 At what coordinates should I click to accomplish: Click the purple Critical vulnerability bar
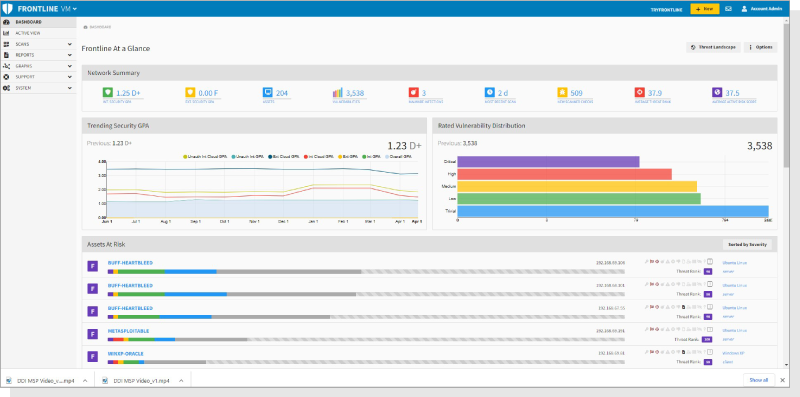pyautogui.click(x=548, y=162)
